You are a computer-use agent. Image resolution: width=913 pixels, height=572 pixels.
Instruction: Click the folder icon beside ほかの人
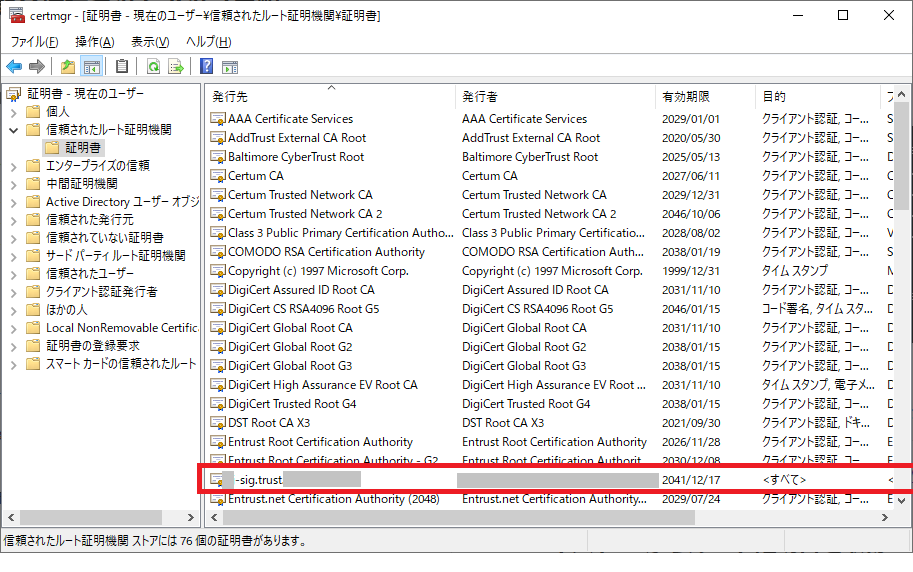[x=33, y=310]
